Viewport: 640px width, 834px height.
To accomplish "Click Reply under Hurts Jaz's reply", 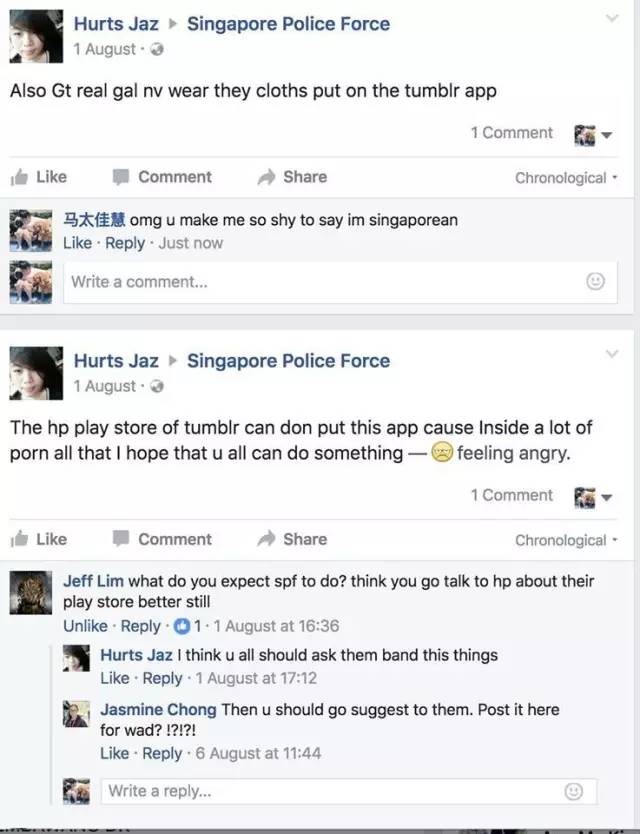I will pos(162,678).
